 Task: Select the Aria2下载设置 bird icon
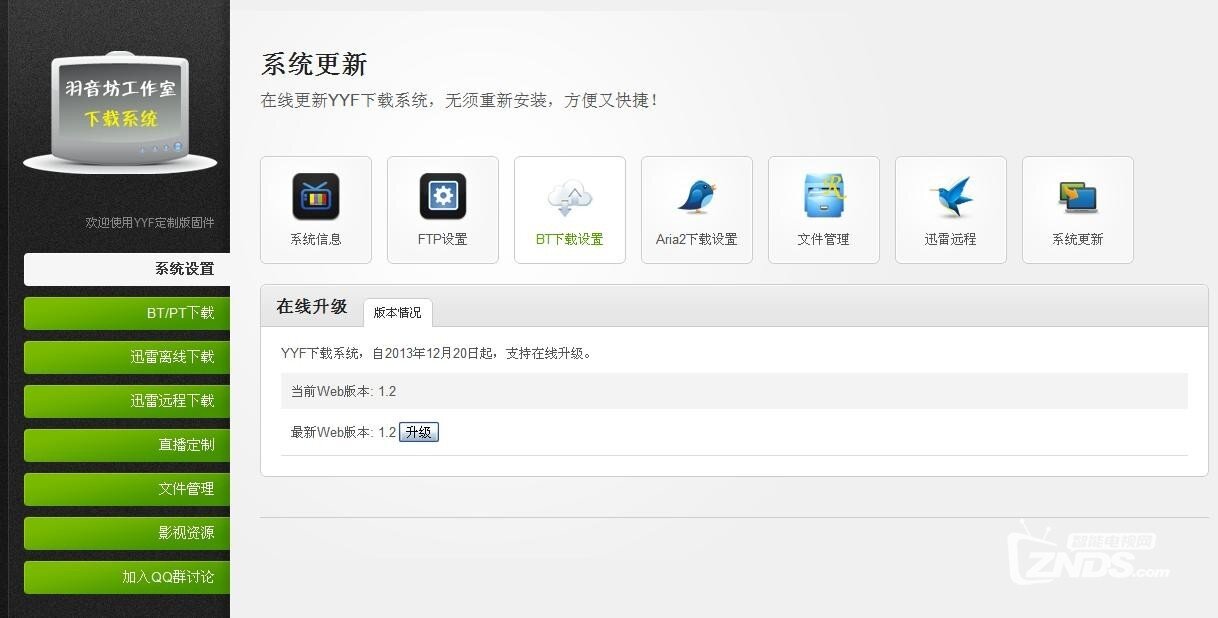click(696, 197)
